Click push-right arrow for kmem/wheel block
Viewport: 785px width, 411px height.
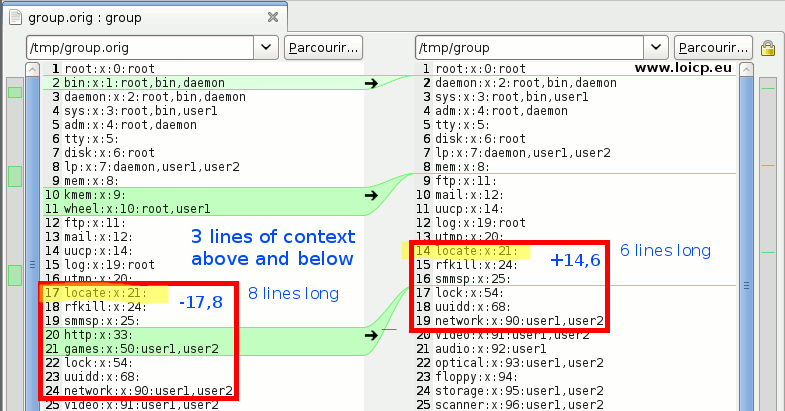pos(371,195)
